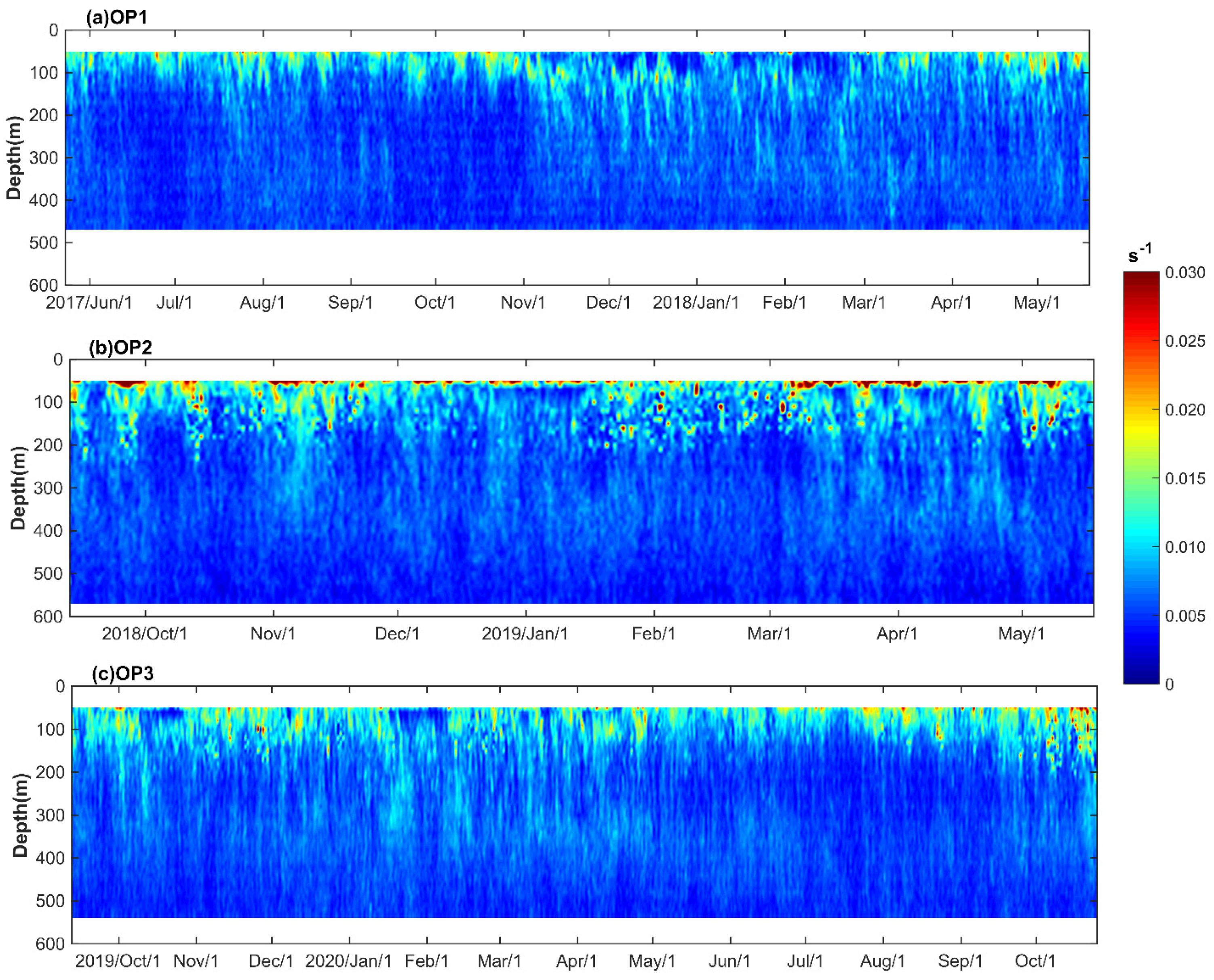Click the Depth(m) axis label of OP3

[20, 815]
